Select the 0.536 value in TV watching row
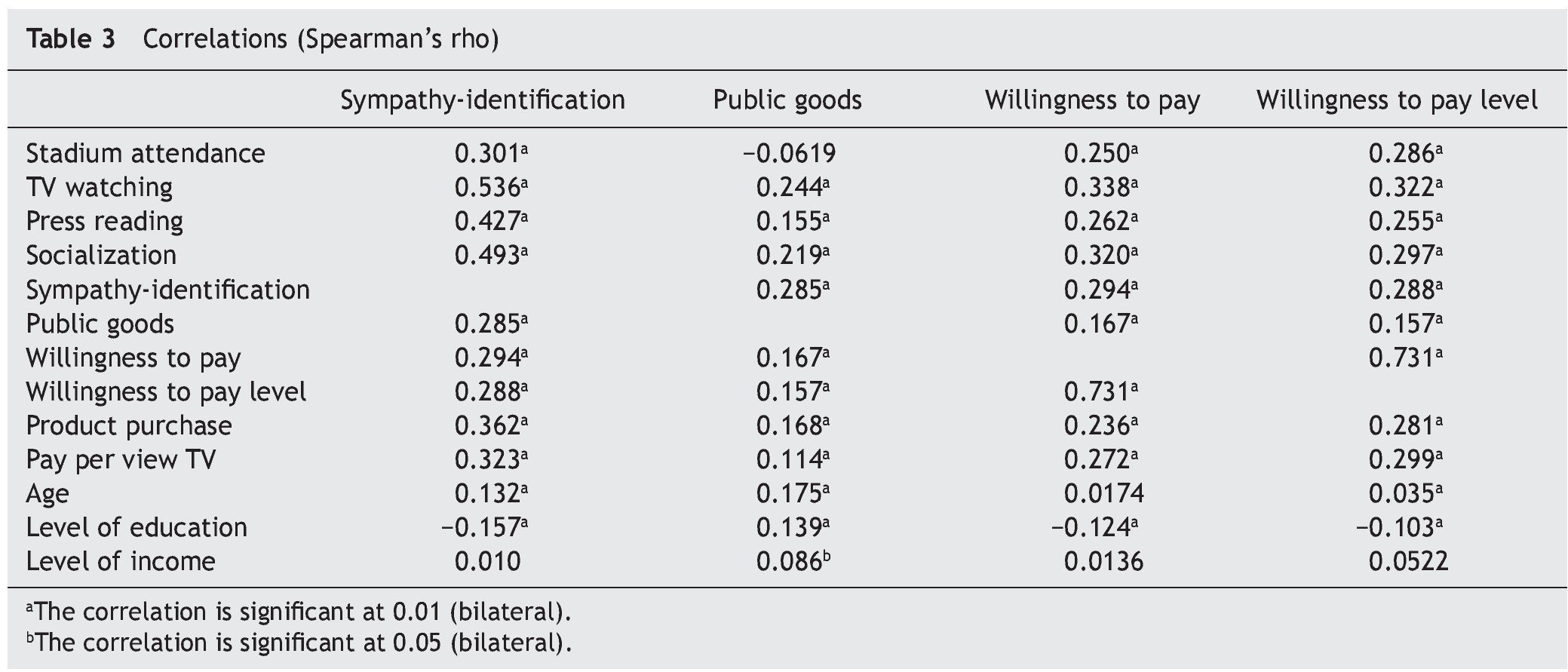 click(487, 187)
